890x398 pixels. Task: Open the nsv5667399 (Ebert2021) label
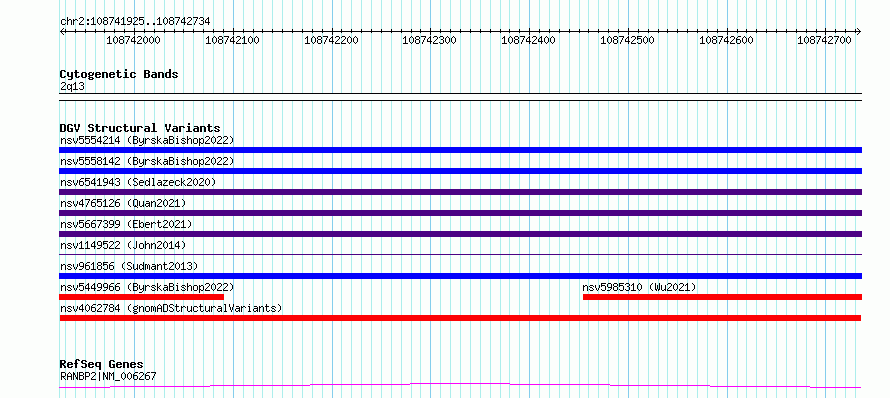pyautogui.click(x=126, y=224)
